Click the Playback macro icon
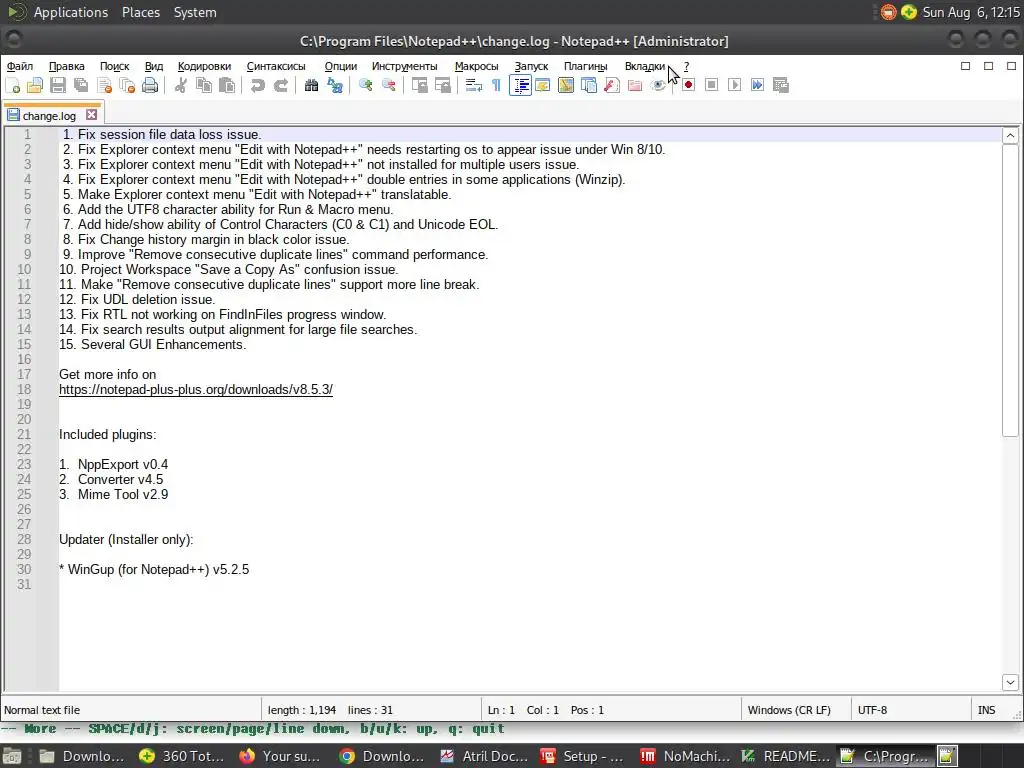The image size is (1024, 768). point(735,85)
